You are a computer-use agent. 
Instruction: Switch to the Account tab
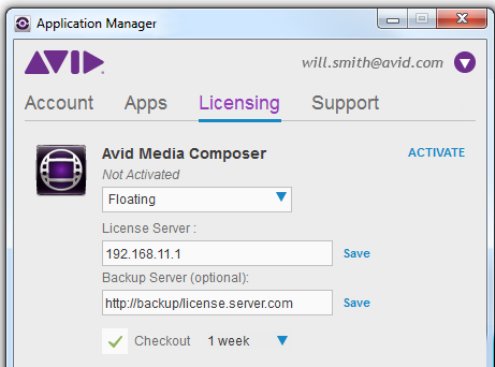(x=59, y=103)
